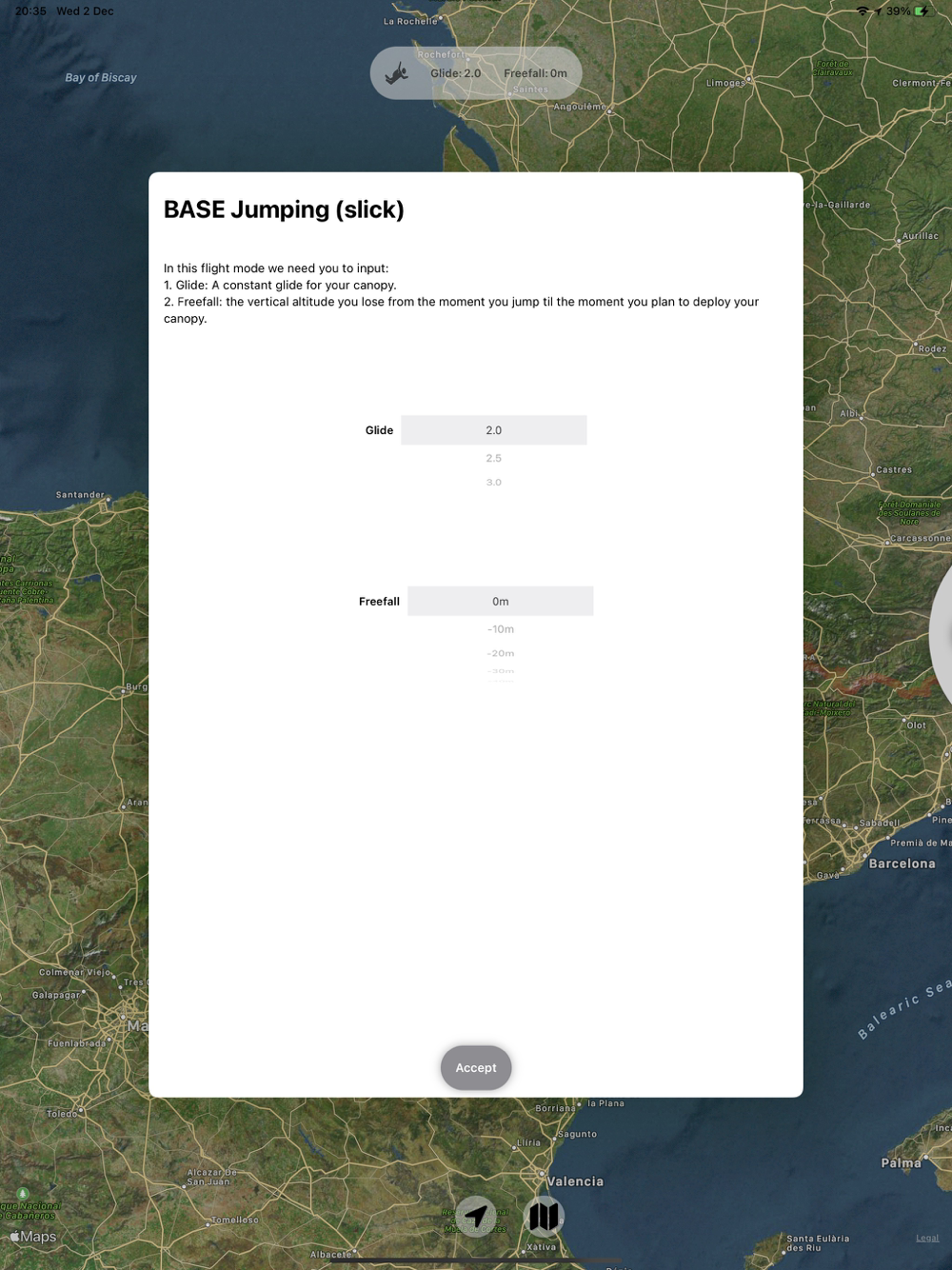Image resolution: width=952 pixels, height=1270 pixels.
Task: Tap La Rochelle label on the map
Action: [x=410, y=21]
